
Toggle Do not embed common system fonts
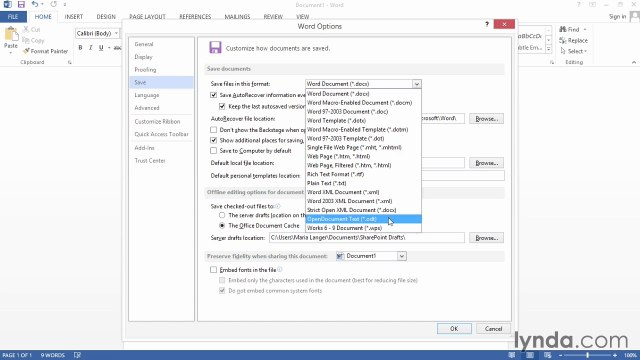coord(222,291)
